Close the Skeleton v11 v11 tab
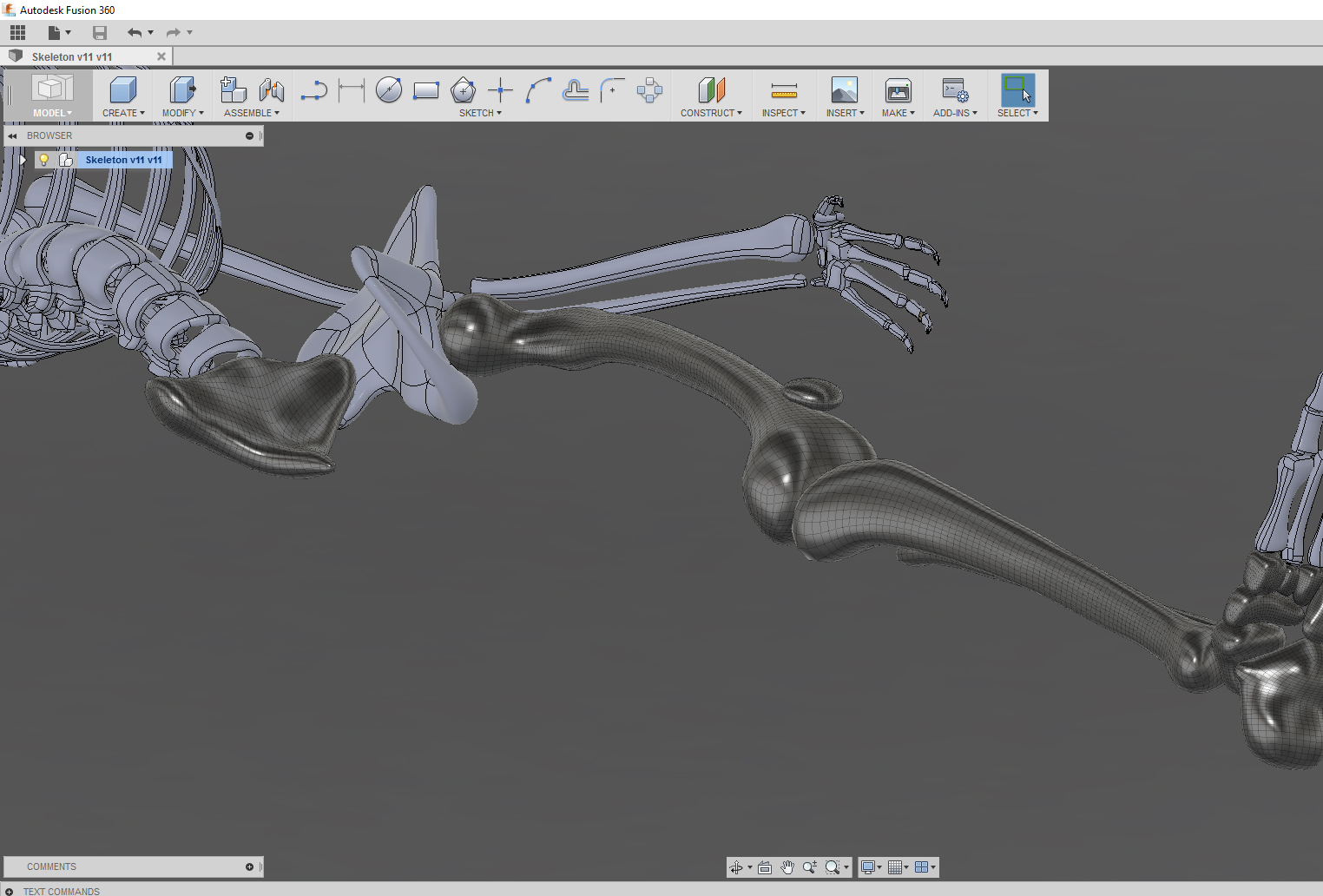The height and width of the screenshot is (896, 1323). (161, 56)
